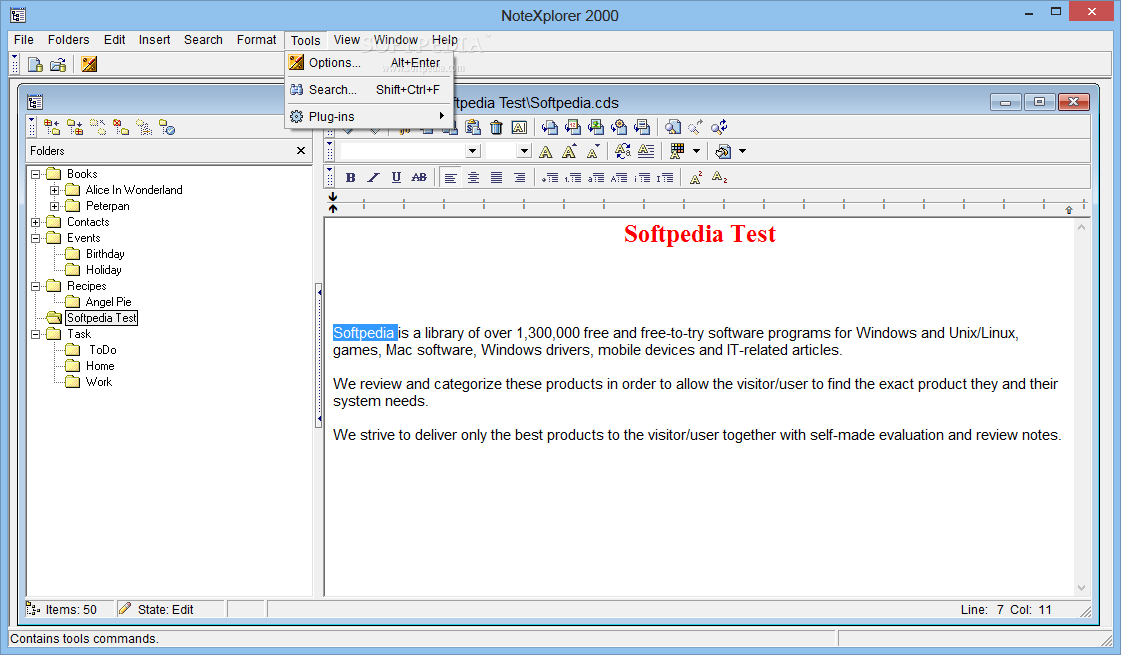Select the Holiday folder

click(x=104, y=270)
